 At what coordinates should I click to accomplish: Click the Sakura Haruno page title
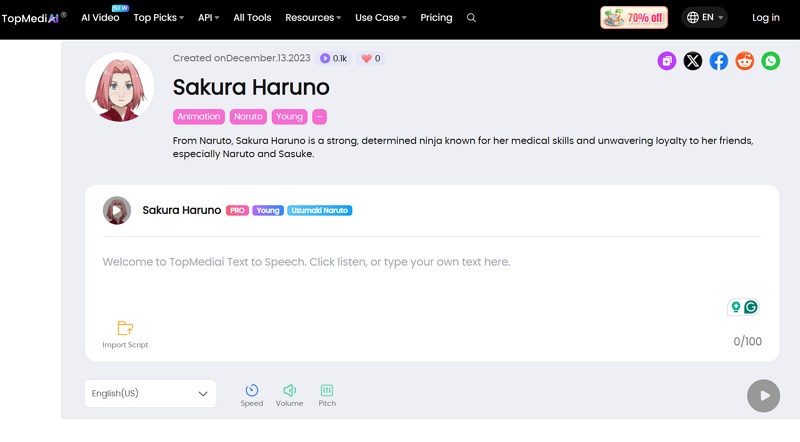point(251,87)
